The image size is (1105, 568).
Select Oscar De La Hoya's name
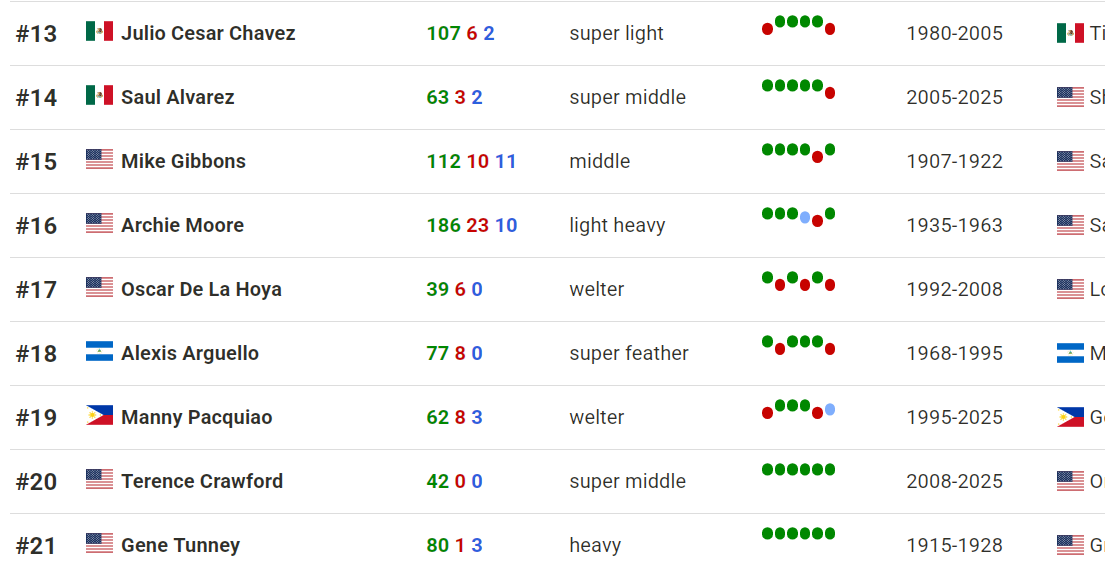point(201,289)
